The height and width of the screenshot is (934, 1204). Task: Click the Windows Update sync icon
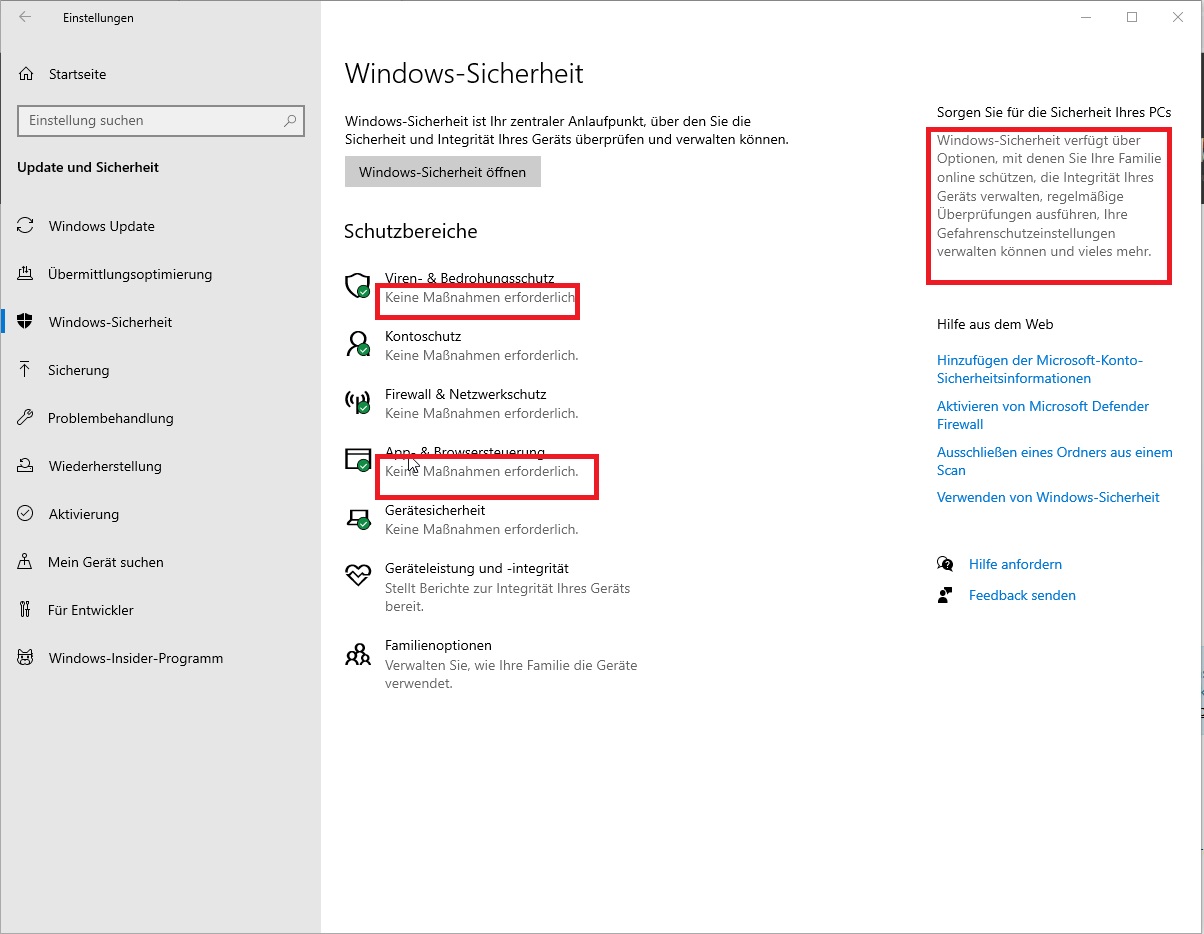[x=26, y=226]
